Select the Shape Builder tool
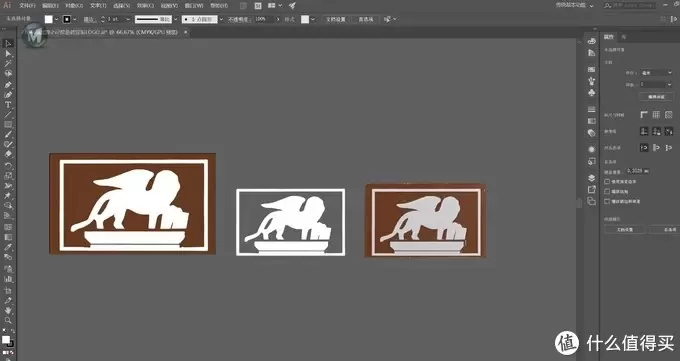This screenshot has width=680, height=361. (x=8, y=206)
